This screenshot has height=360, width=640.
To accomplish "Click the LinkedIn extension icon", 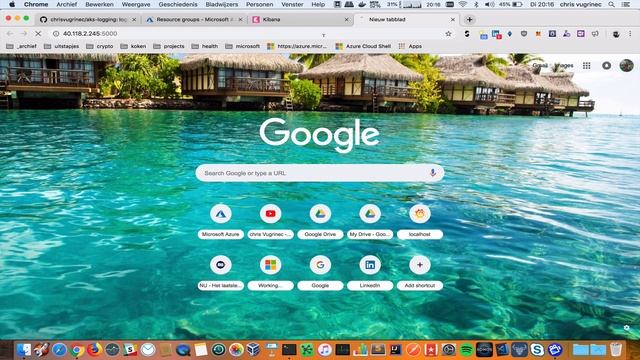I will 496,34.
